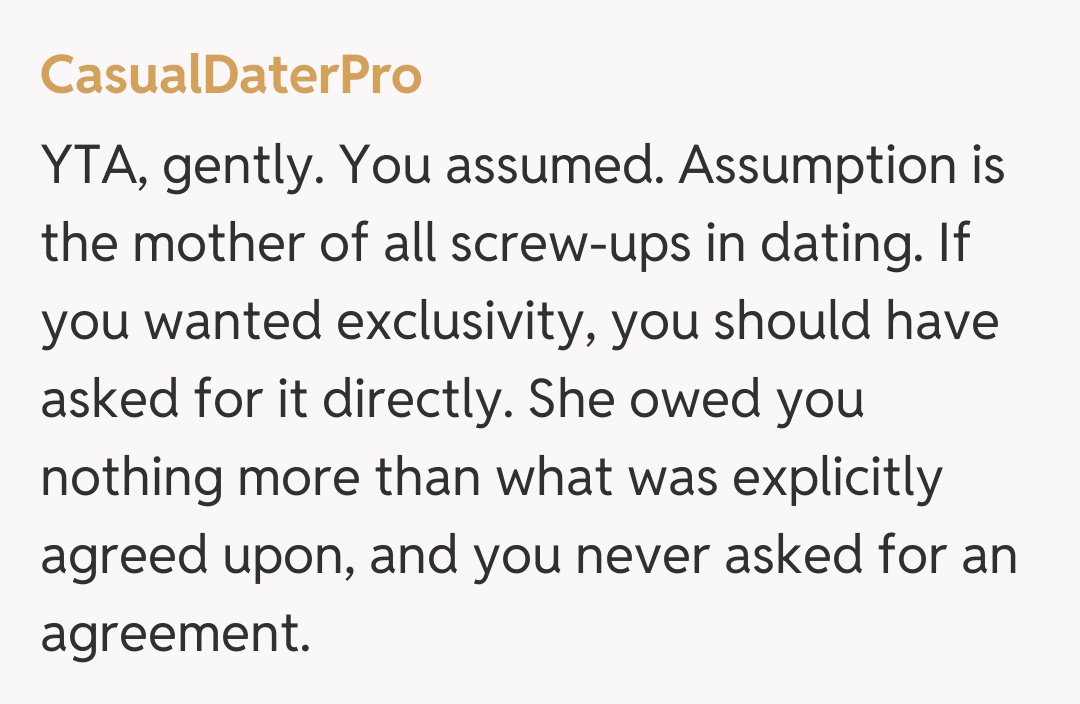This screenshot has height=704, width=1080.
Task: Click the word "explicitly" in the comment
Action: click(837, 480)
